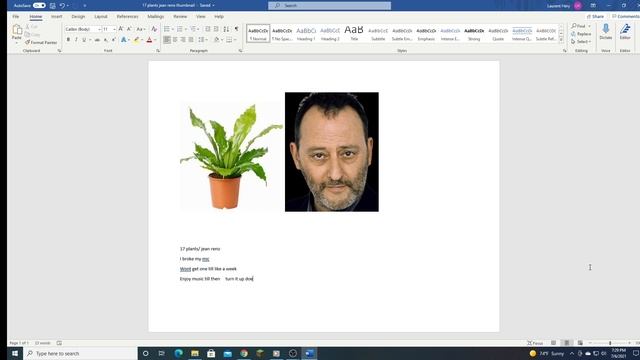The width and height of the screenshot is (640, 360).
Task: Click Format Painter
Action: pyautogui.click(x=41, y=42)
